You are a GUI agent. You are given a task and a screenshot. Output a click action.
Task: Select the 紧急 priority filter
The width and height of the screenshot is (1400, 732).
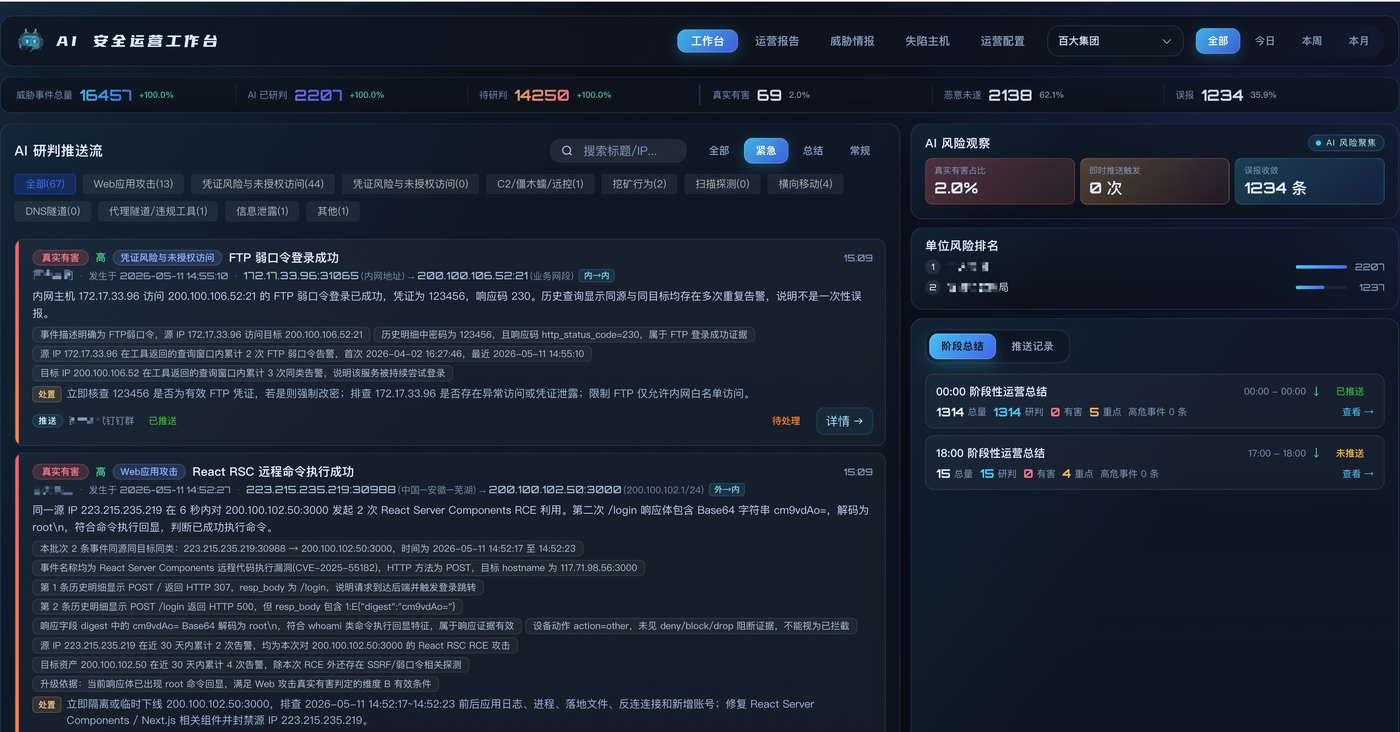point(766,151)
